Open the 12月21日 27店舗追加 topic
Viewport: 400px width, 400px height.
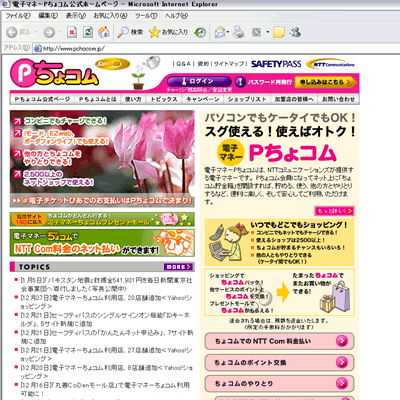[x=106, y=354]
